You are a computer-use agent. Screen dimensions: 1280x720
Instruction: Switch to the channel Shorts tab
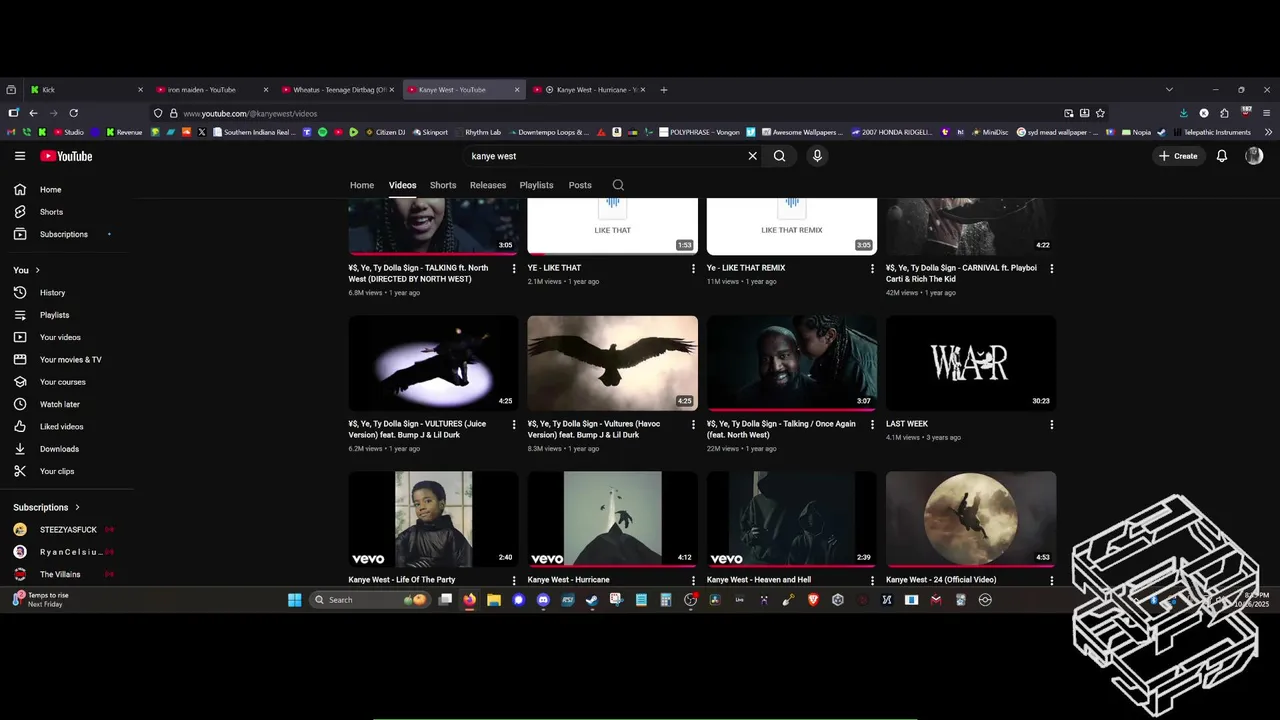tap(443, 185)
